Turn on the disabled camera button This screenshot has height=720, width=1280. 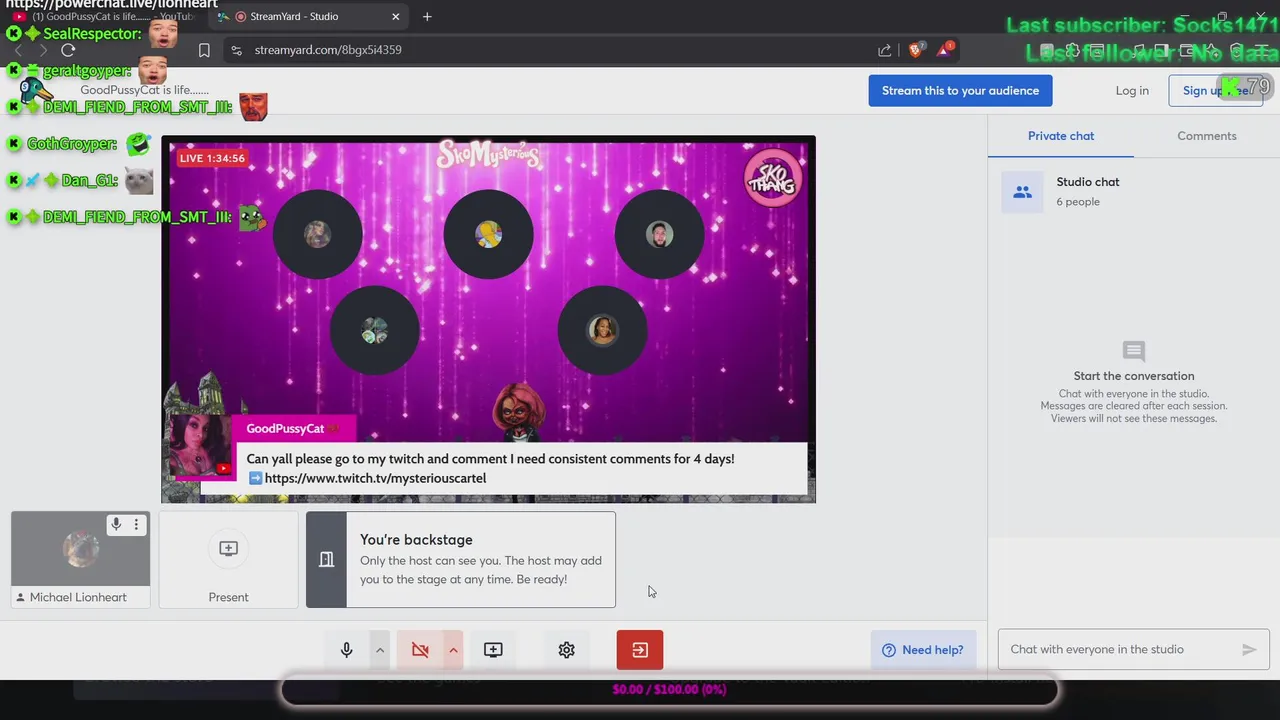(420, 650)
